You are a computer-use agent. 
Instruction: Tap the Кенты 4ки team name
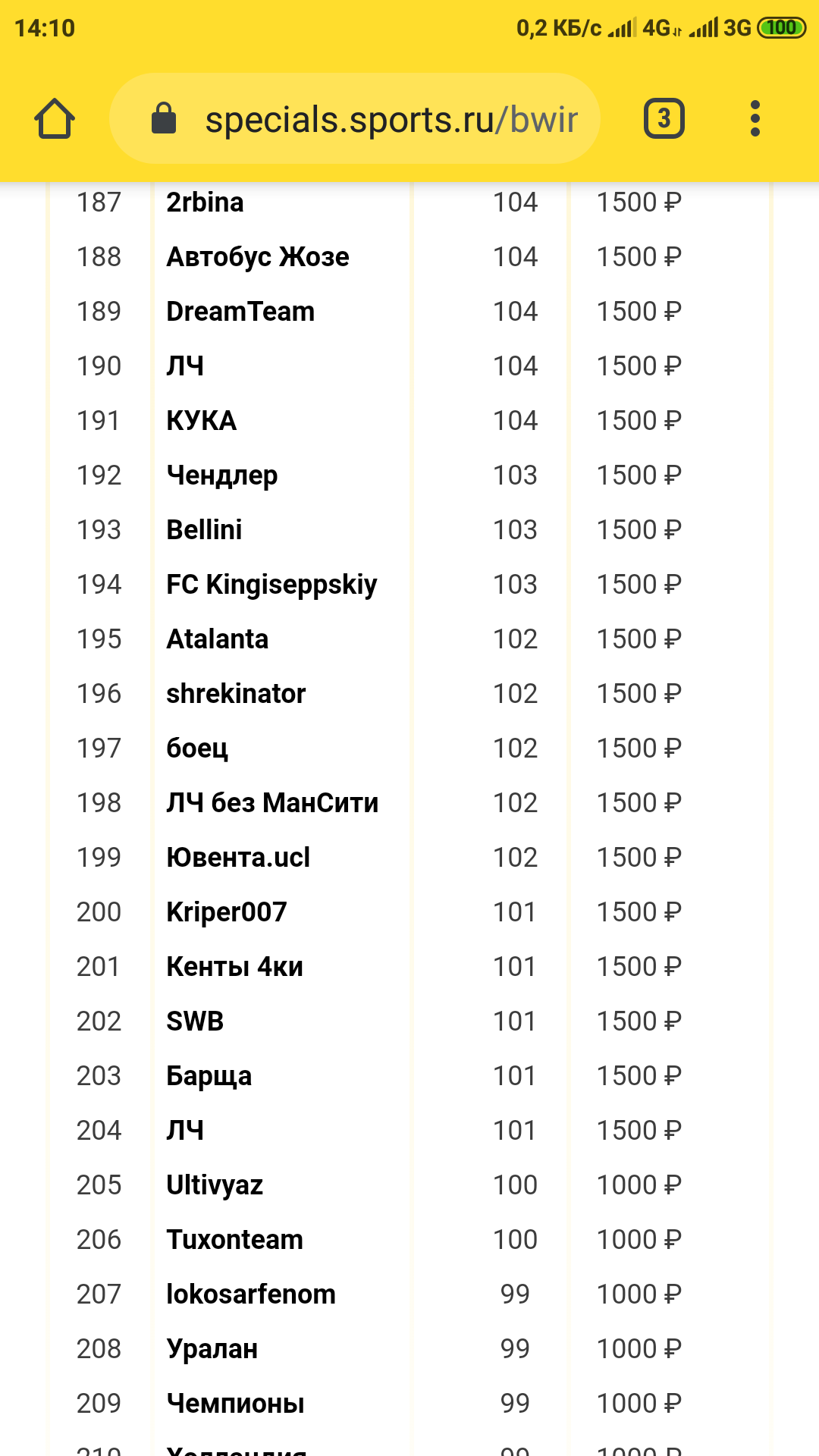coord(234,967)
